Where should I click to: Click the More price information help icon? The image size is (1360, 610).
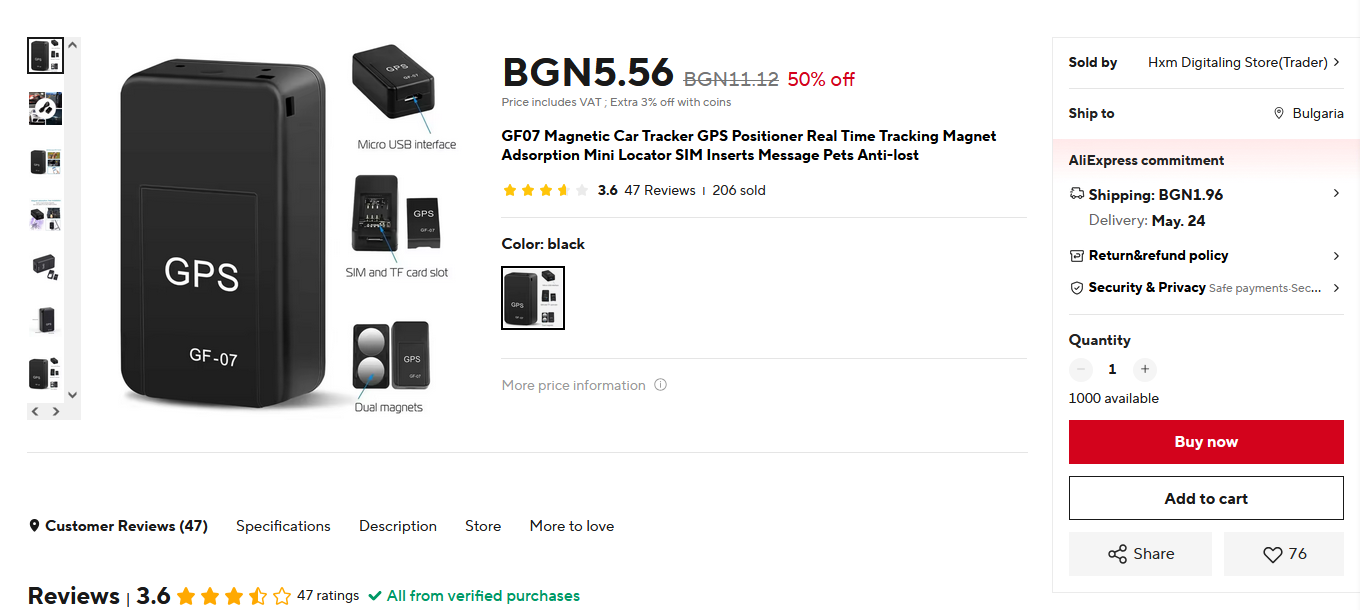(660, 385)
